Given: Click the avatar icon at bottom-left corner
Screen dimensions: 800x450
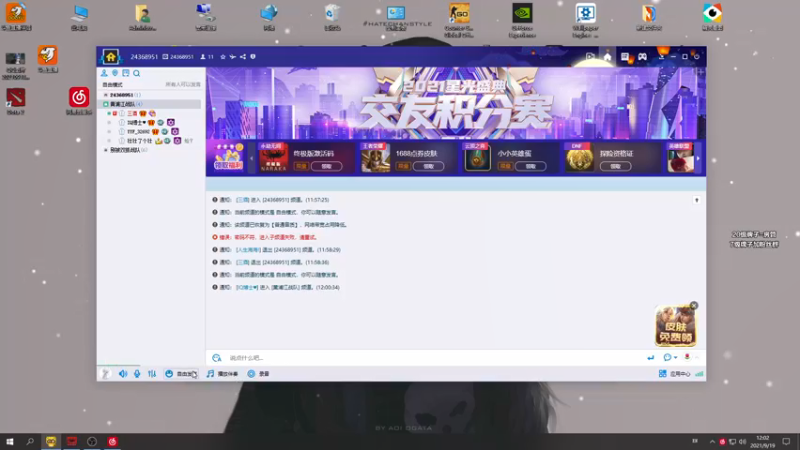Looking at the screenshot, I should pos(105,373).
